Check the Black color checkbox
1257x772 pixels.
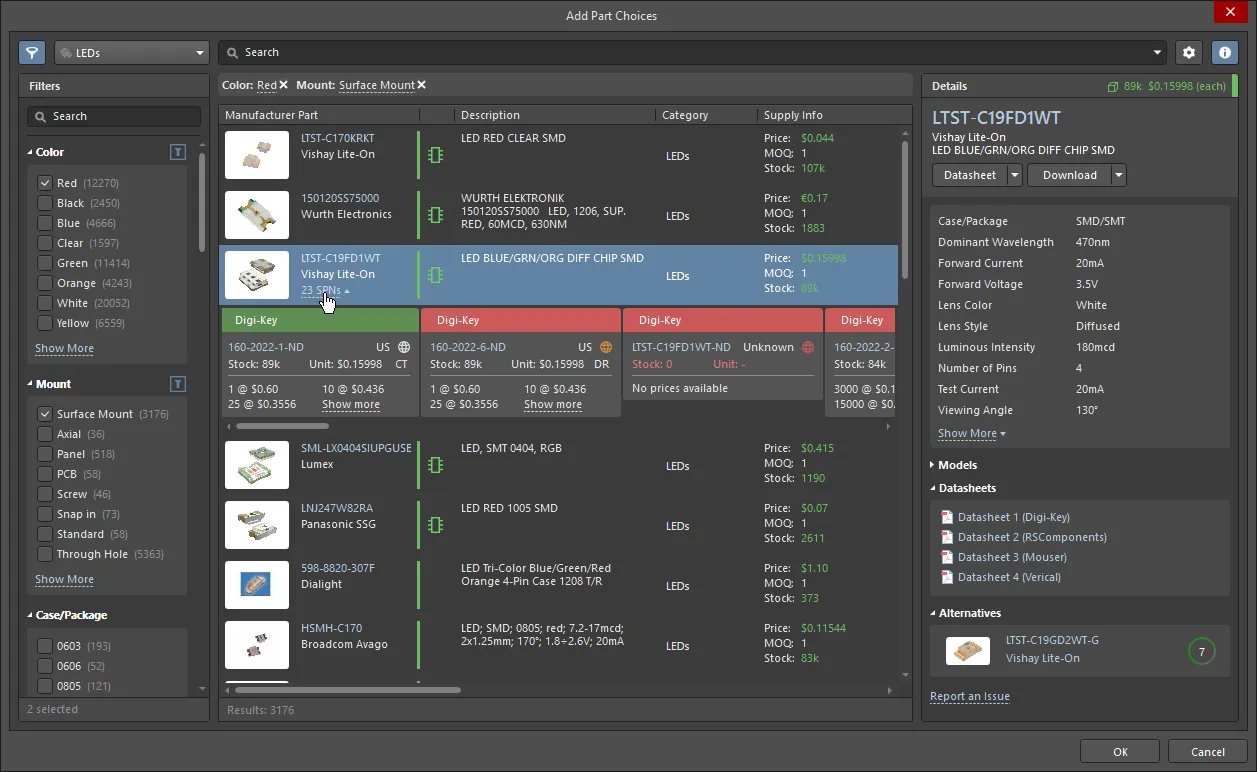point(44,203)
